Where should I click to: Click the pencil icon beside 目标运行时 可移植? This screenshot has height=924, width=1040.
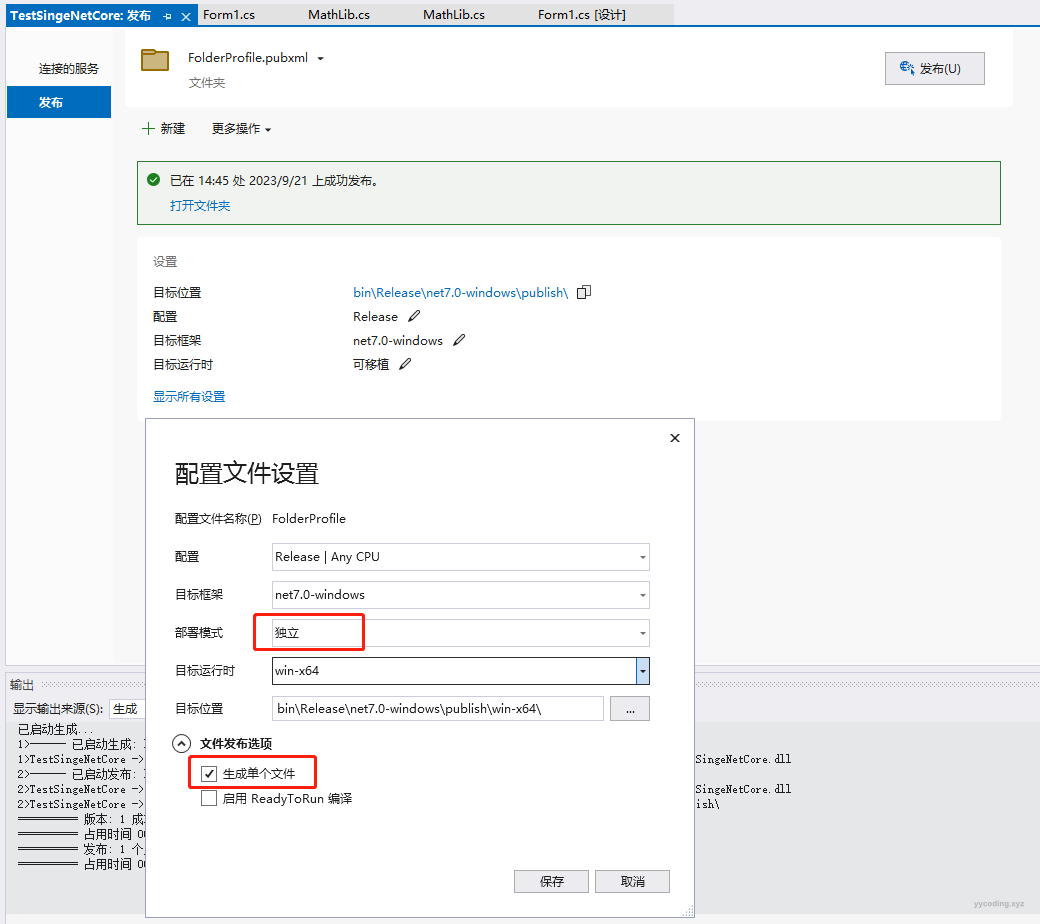[x=405, y=365]
